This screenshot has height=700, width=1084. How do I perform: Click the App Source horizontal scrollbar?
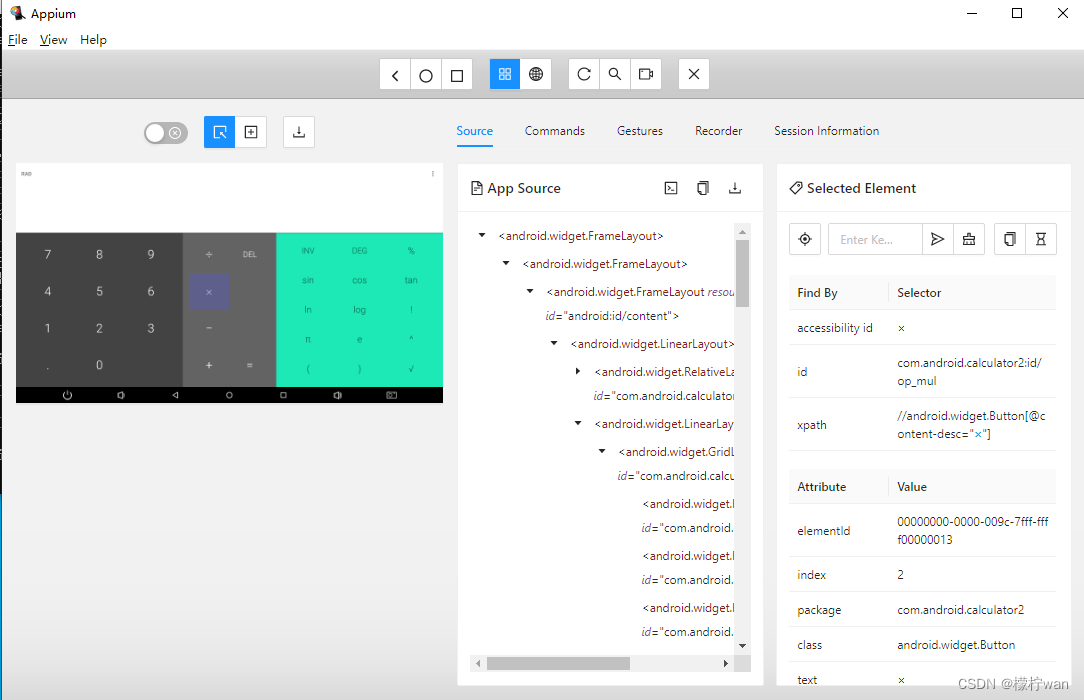[x=558, y=663]
